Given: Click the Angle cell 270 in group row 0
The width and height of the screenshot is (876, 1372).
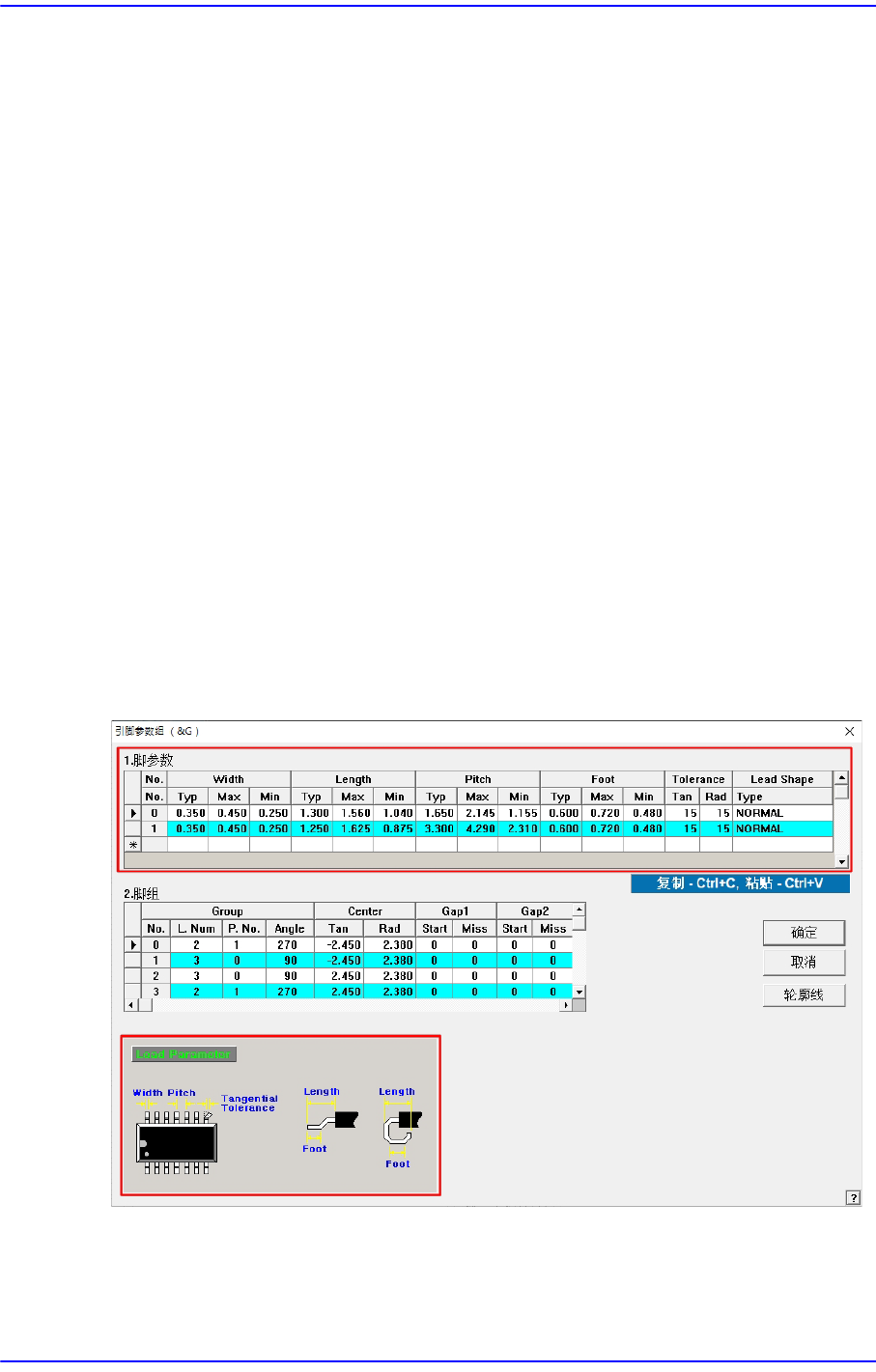Looking at the screenshot, I should [x=289, y=945].
